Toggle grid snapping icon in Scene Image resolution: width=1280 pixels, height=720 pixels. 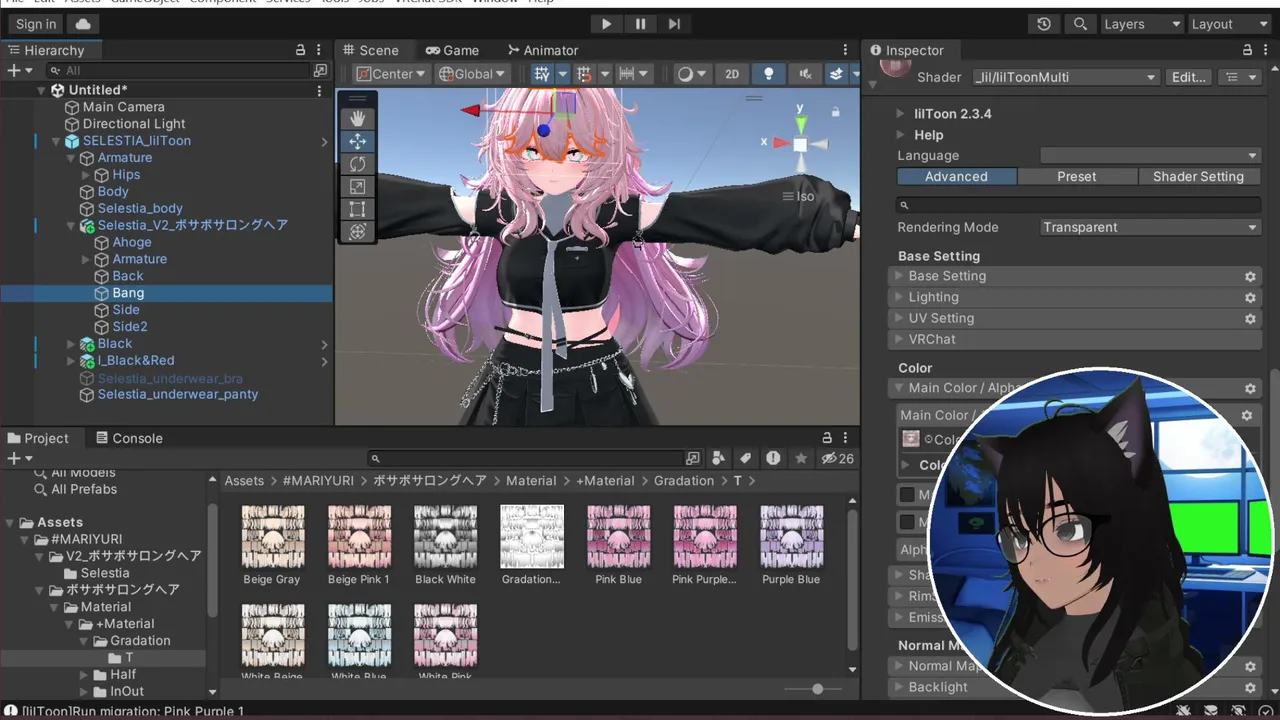(542, 74)
